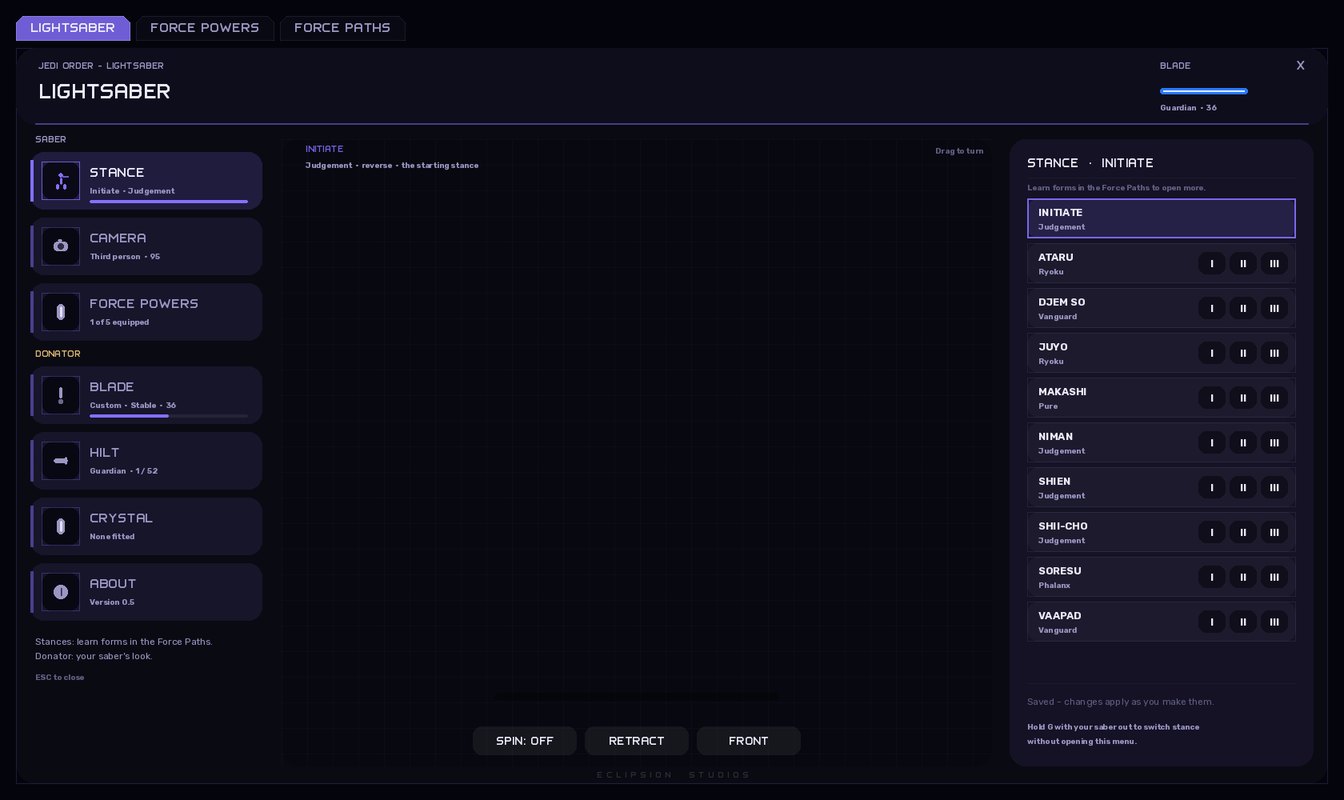Click the Blade exclamation icon
1344x800 pixels.
coord(61,395)
